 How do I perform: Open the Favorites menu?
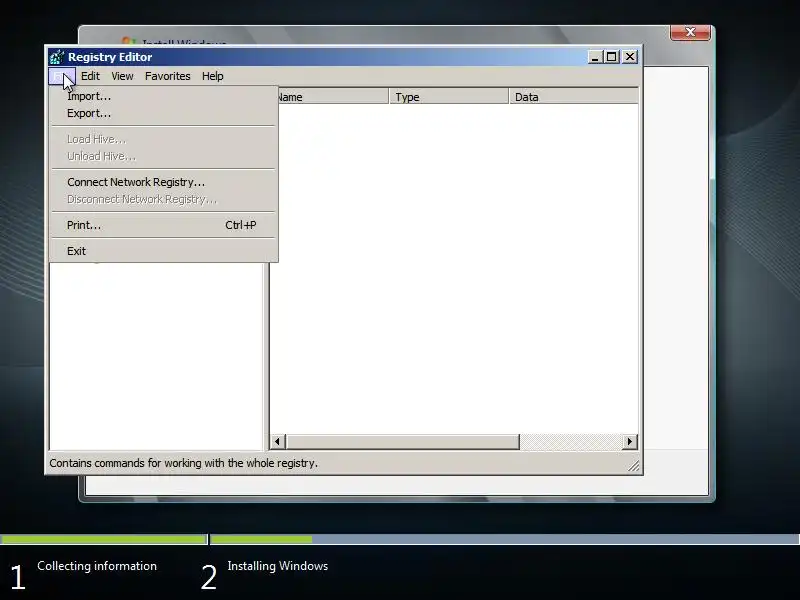167,76
